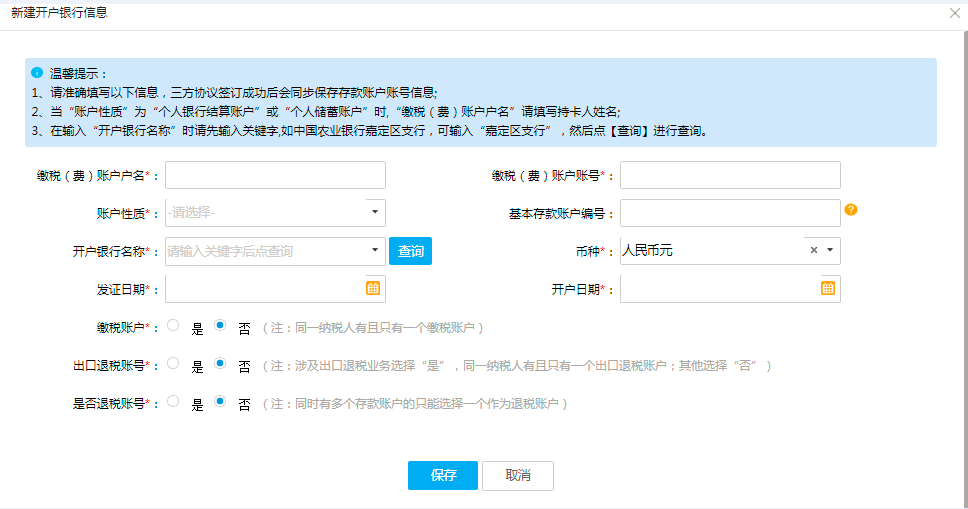968x509 pixels.
Task: Close the 新建开户银行信息 dialog
Action: pos(954,13)
